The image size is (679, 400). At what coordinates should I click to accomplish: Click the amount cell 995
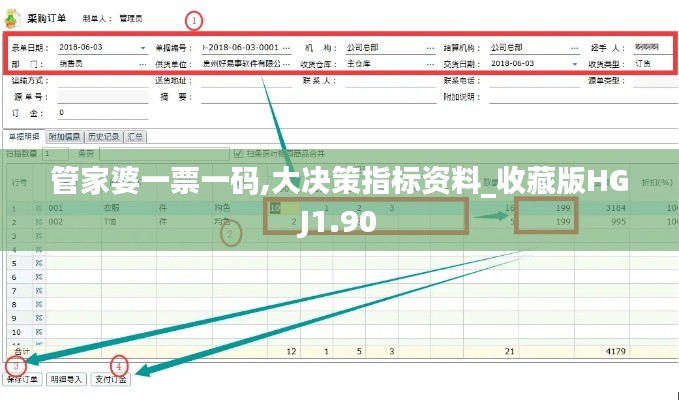point(602,222)
